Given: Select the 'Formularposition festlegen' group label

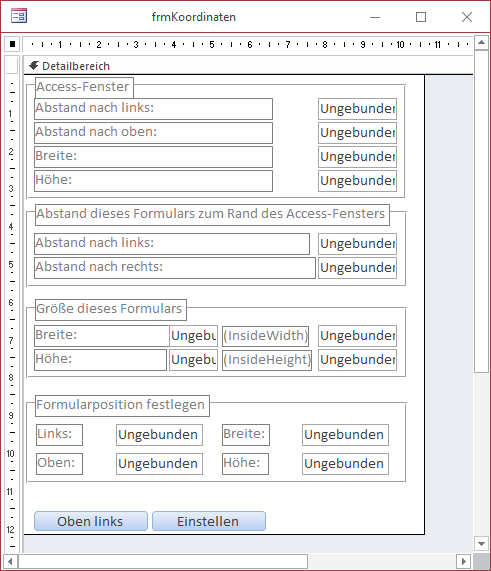Looking at the screenshot, I should tap(122, 406).
